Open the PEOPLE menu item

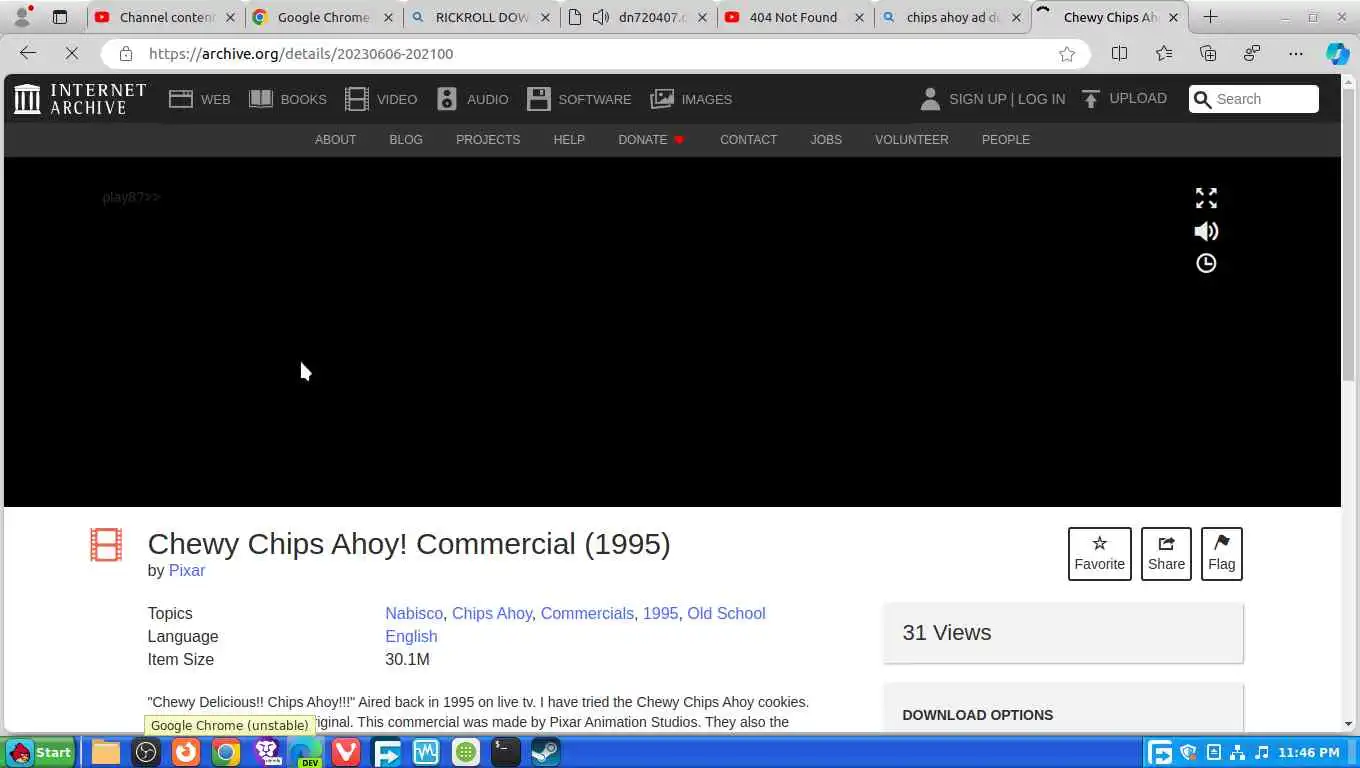pyautogui.click(x=1006, y=140)
